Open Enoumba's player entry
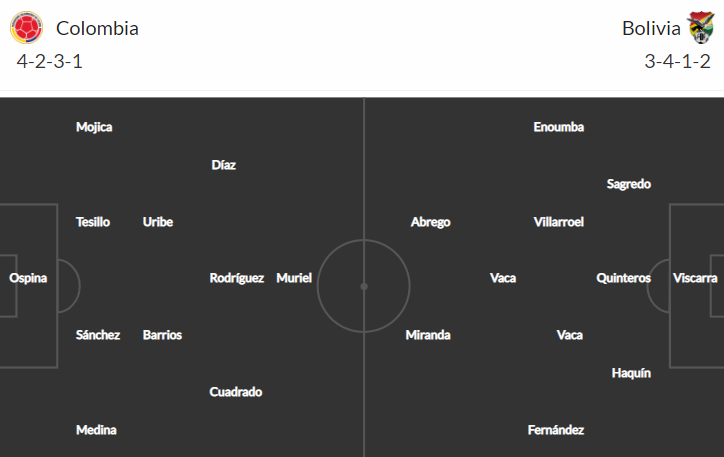 pos(559,127)
